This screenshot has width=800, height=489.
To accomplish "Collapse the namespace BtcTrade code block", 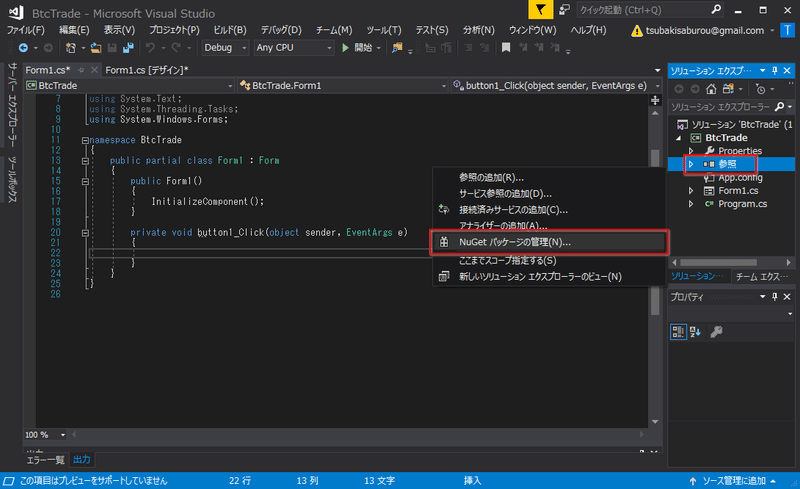I will tap(85, 140).
